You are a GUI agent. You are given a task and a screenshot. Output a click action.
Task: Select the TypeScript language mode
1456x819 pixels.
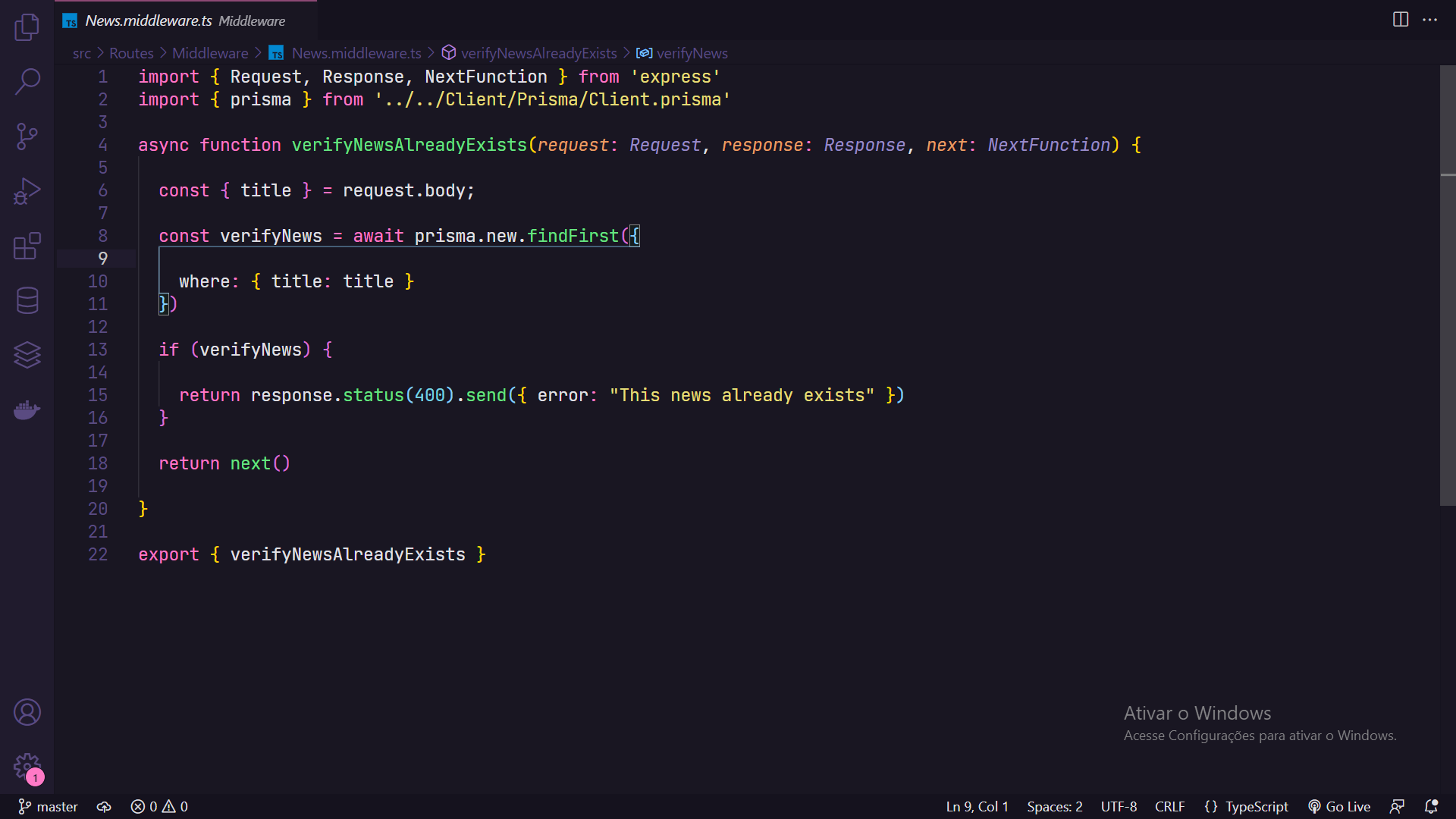point(1246,806)
